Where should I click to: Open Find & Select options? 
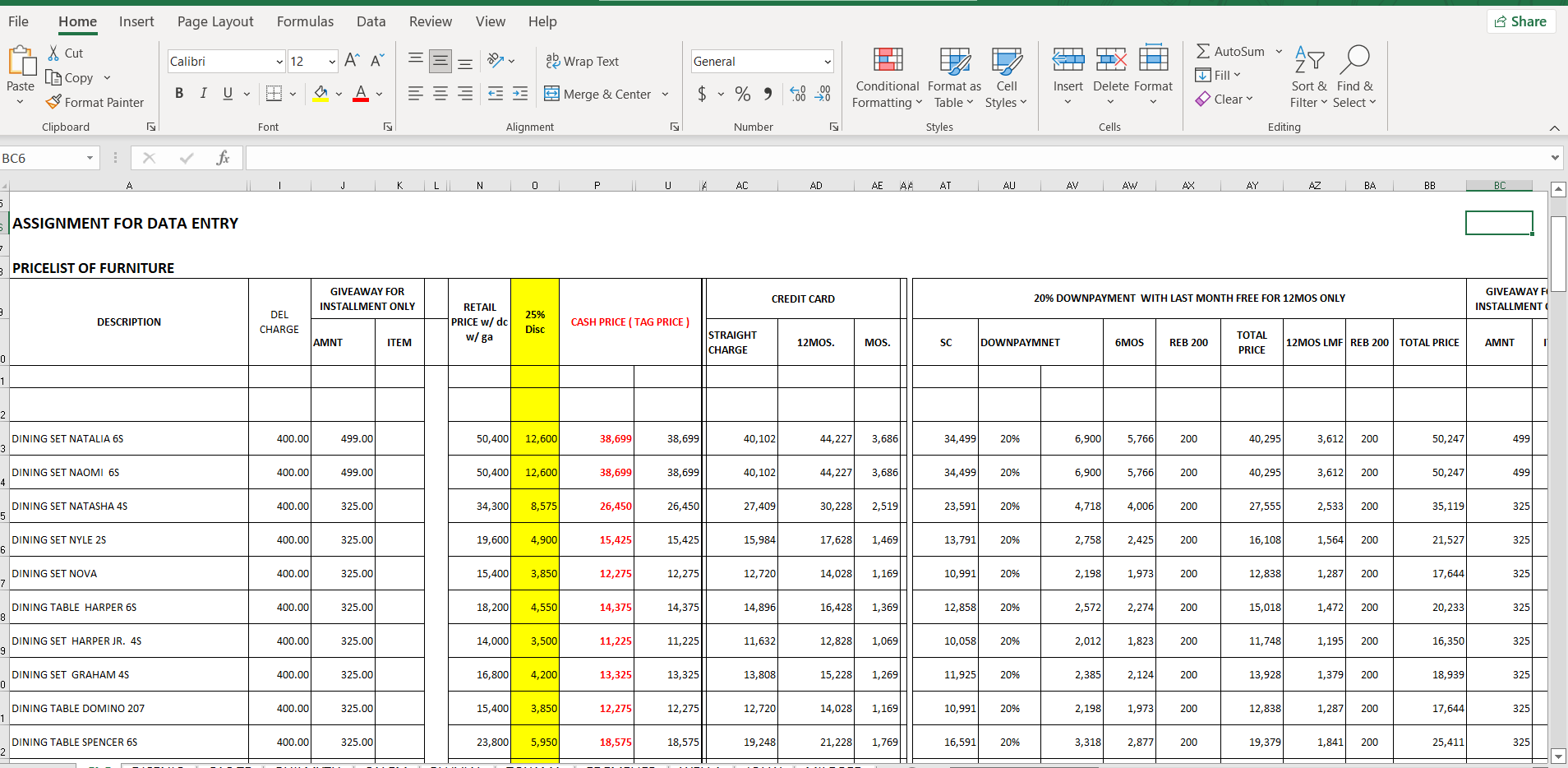(1354, 78)
